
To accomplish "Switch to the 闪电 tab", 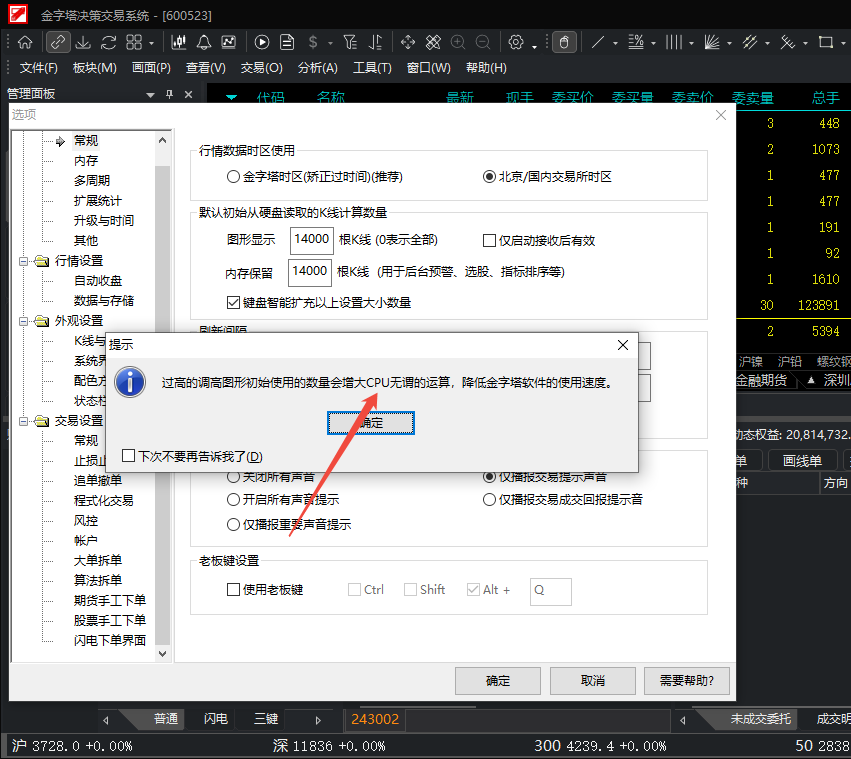I will pos(215,719).
